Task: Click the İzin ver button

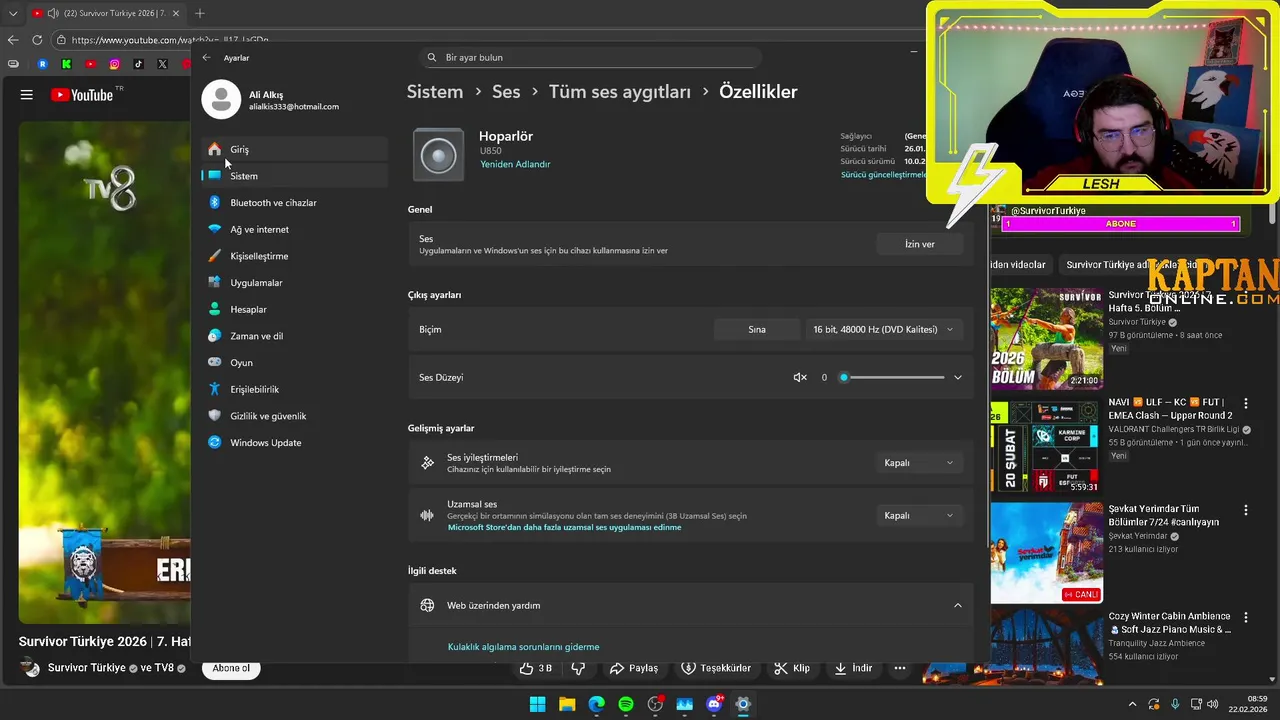Action: 920,244
